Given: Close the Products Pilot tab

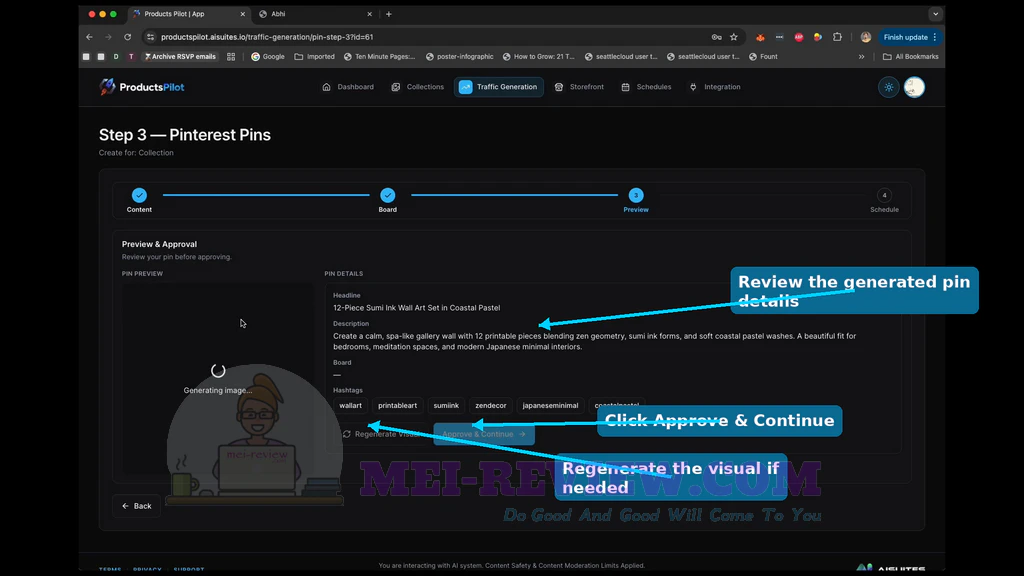Looking at the screenshot, I should pos(242,14).
